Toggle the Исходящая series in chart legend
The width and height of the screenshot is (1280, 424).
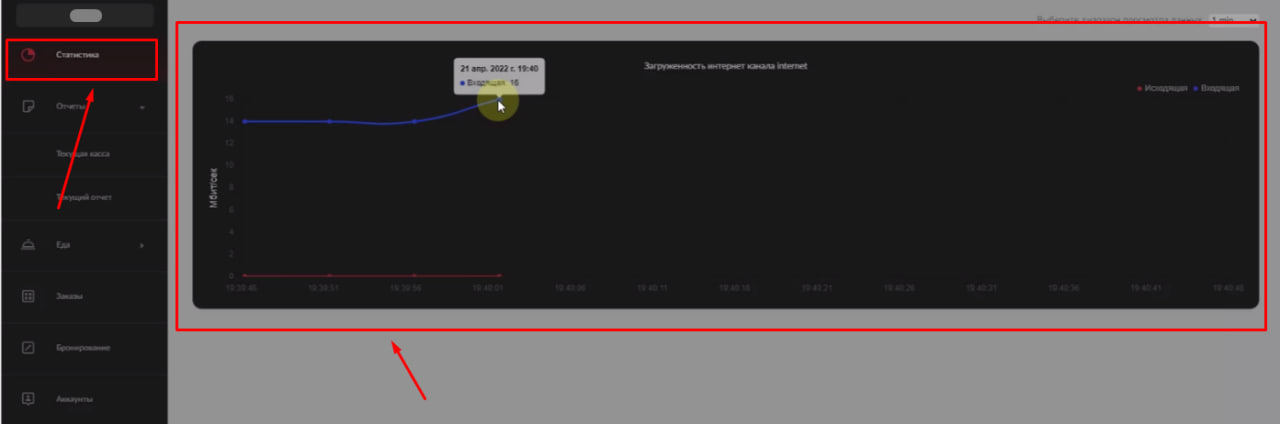click(x=1163, y=88)
